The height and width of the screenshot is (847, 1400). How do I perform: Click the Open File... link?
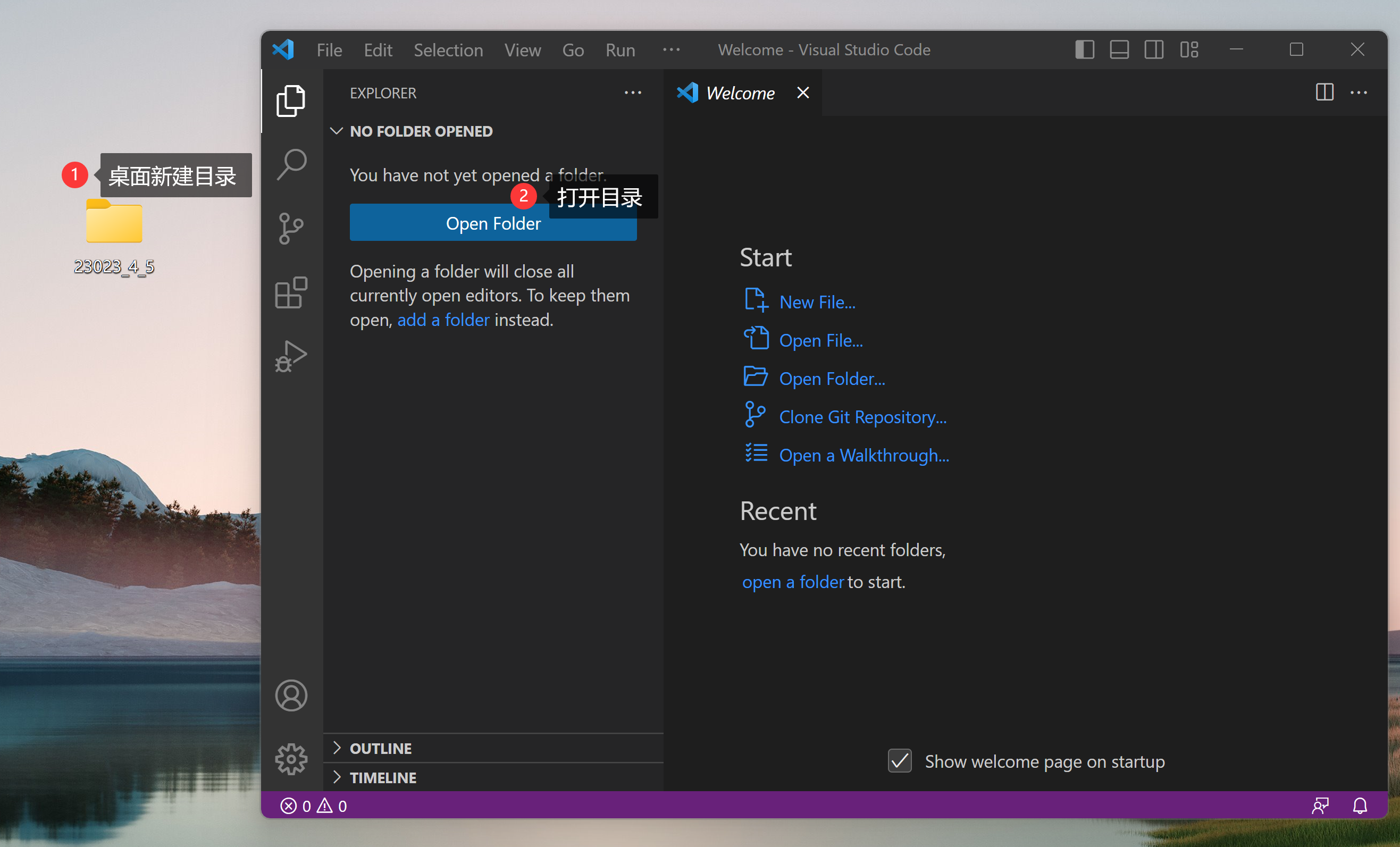[820, 340]
